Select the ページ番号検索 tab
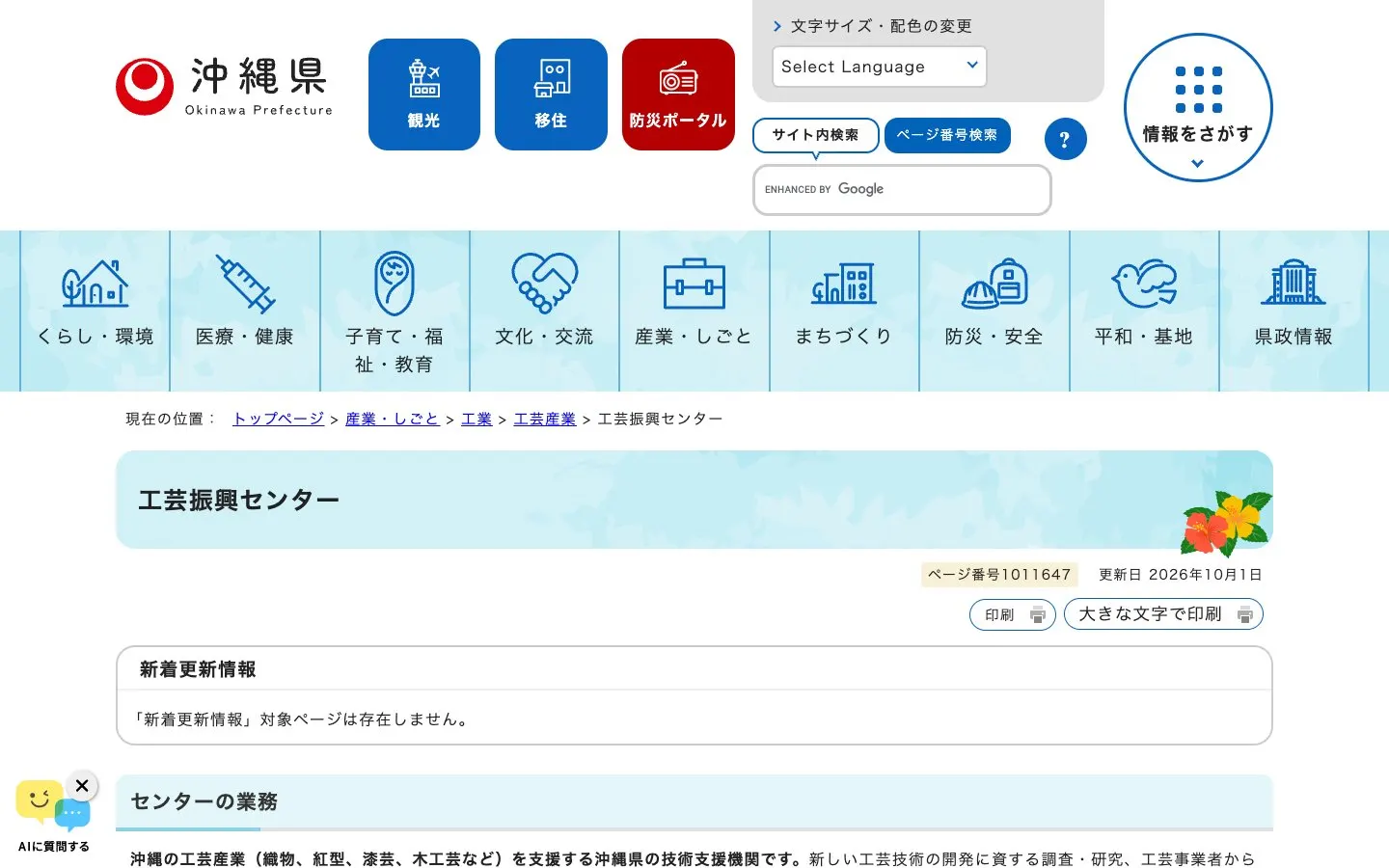Screen dimensions: 1389x868 click(x=947, y=135)
